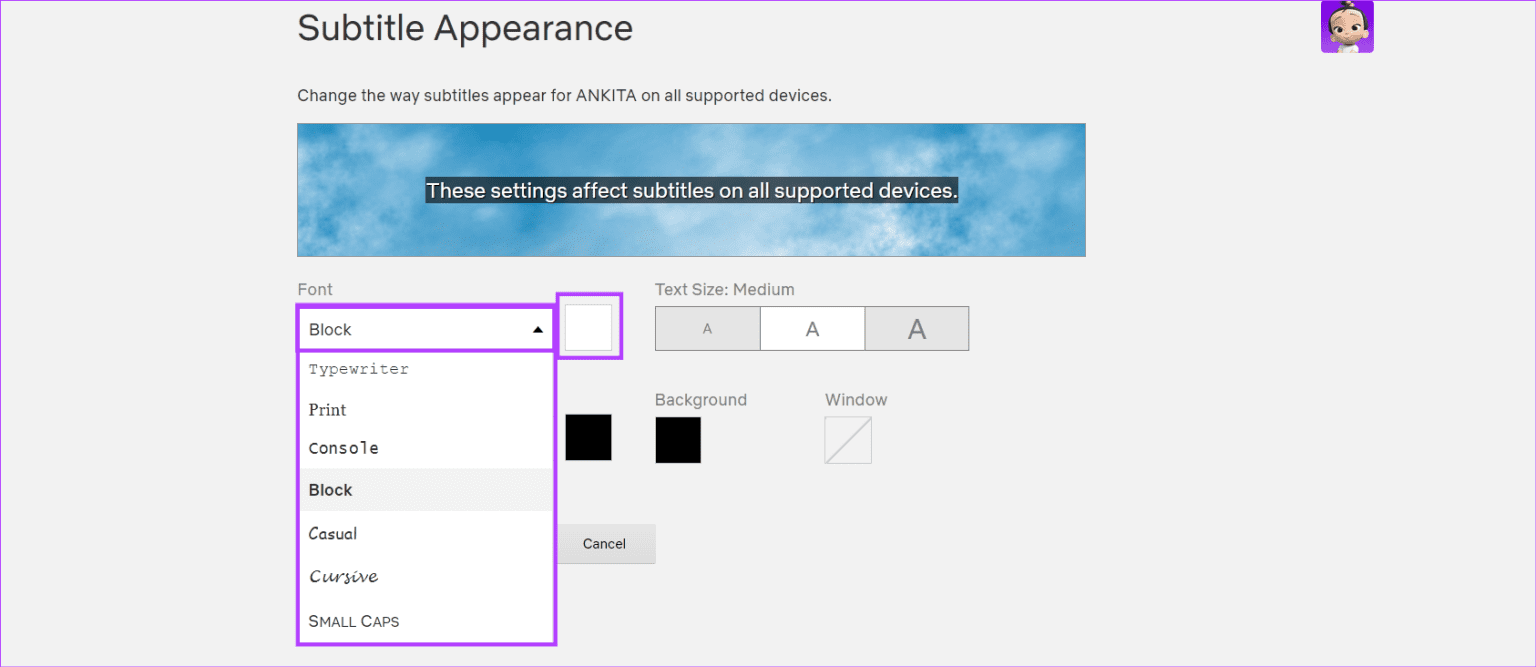Keep the medium text size selected
This screenshot has height=667, width=1536.
point(812,328)
